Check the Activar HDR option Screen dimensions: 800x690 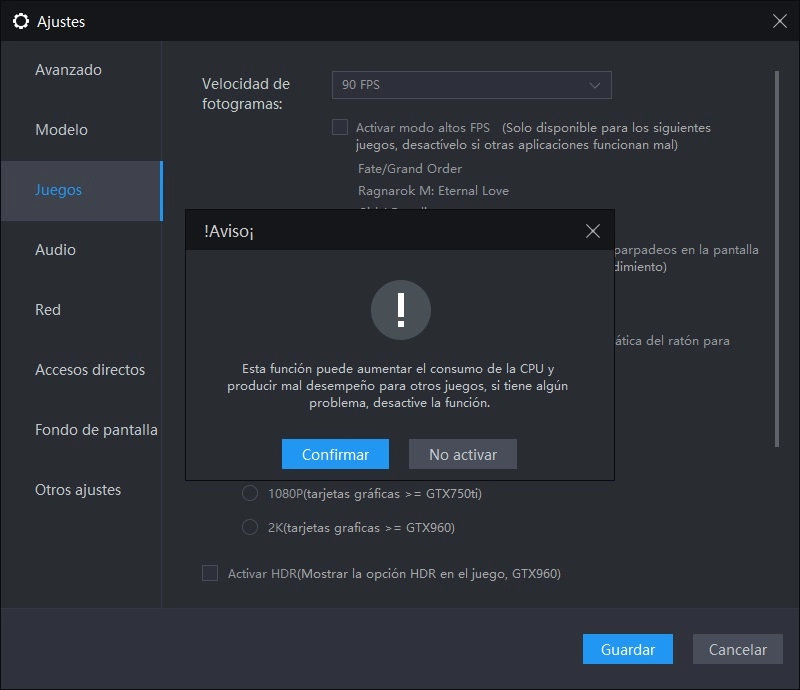209,572
